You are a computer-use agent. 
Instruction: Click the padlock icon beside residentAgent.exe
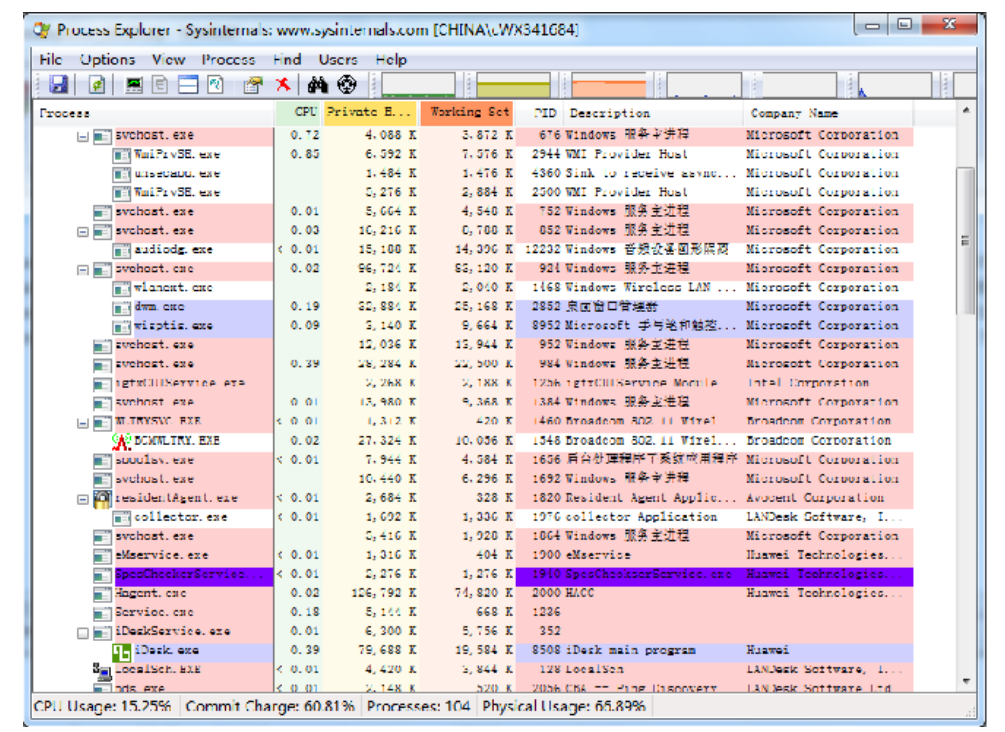click(x=102, y=499)
